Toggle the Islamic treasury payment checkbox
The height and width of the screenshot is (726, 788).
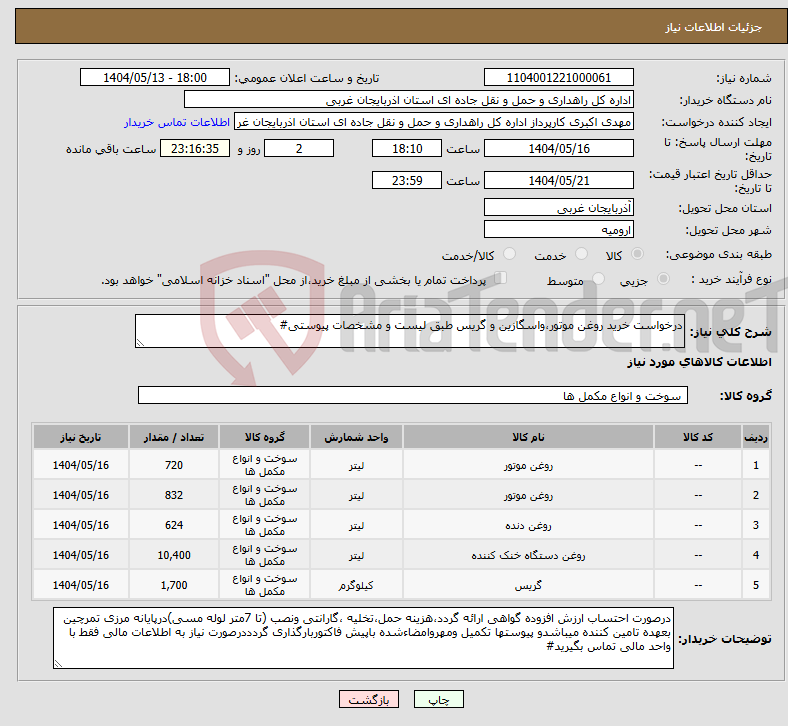click(501, 278)
